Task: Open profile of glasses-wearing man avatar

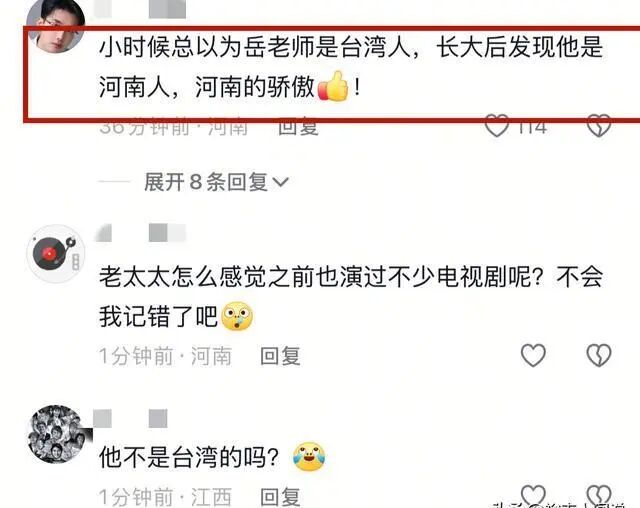Action: (56, 25)
